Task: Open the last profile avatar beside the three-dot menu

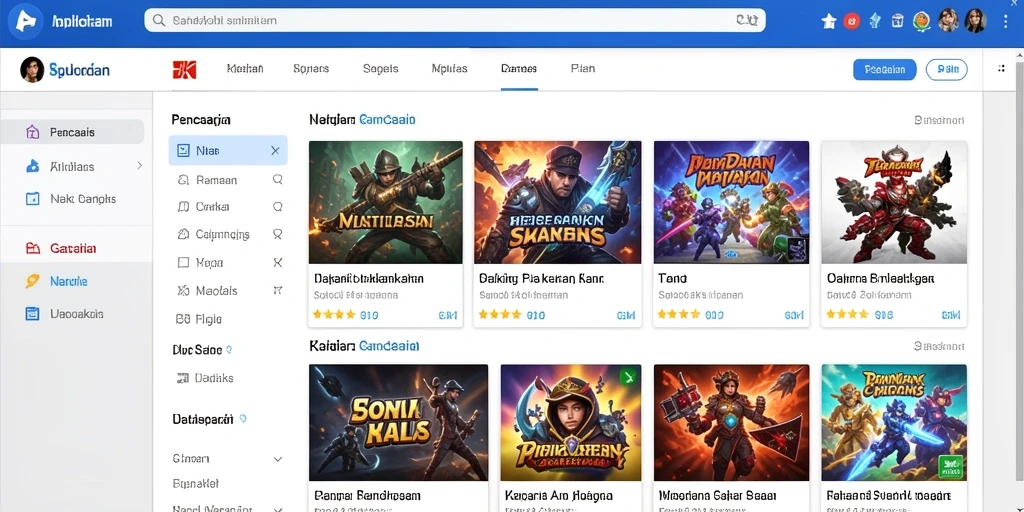Action: tap(974, 21)
